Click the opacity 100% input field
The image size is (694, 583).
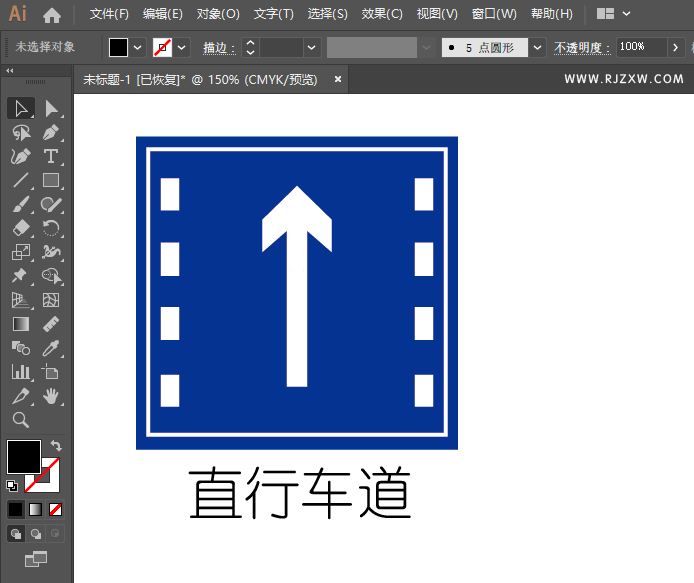(x=641, y=47)
